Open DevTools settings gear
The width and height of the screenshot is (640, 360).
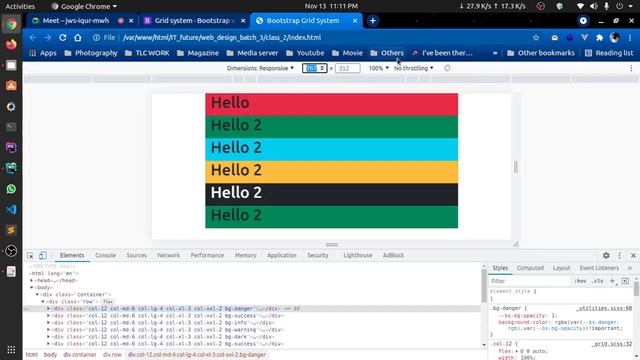[x=606, y=256]
